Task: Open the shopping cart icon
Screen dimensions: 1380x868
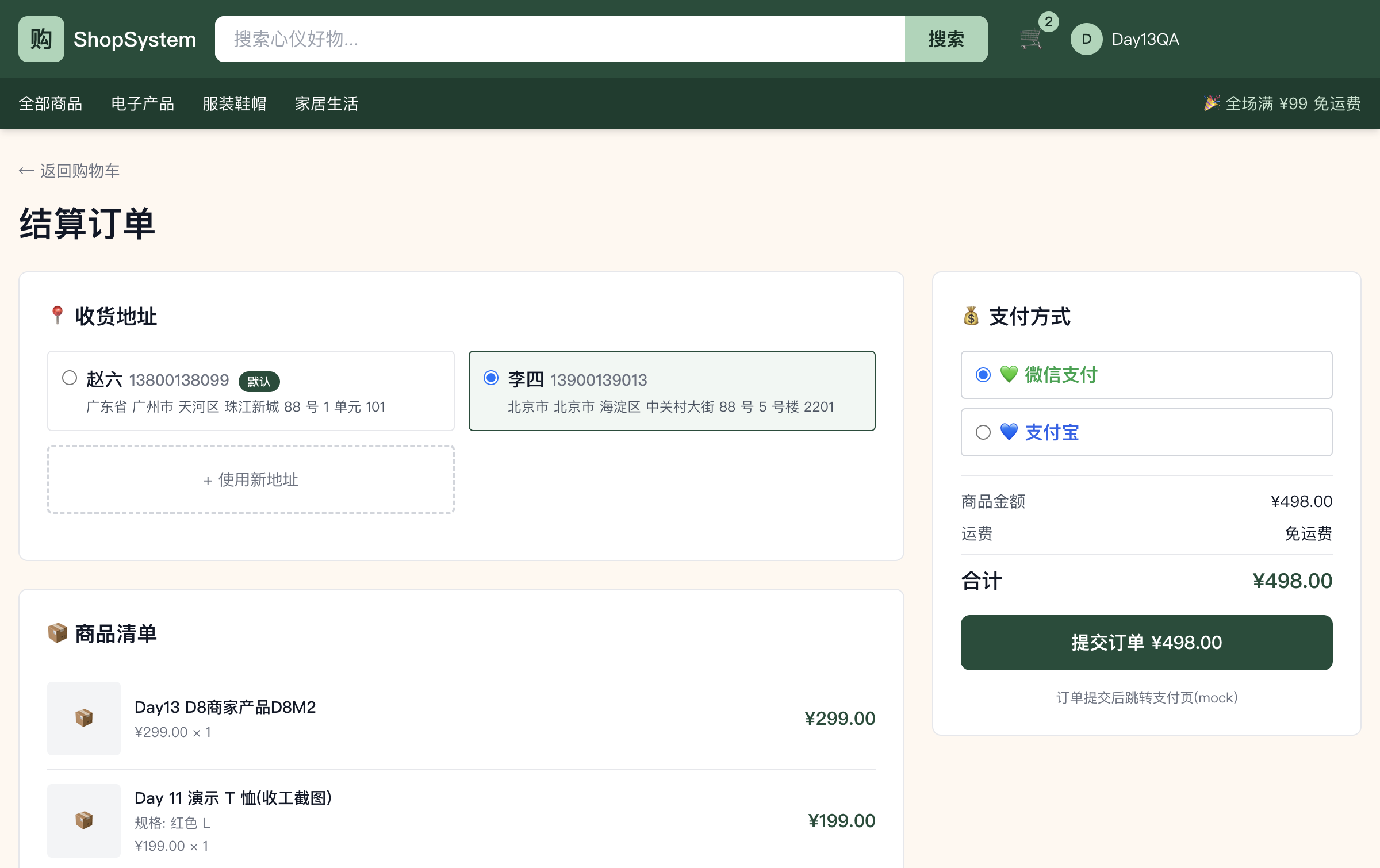Action: (x=1031, y=39)
